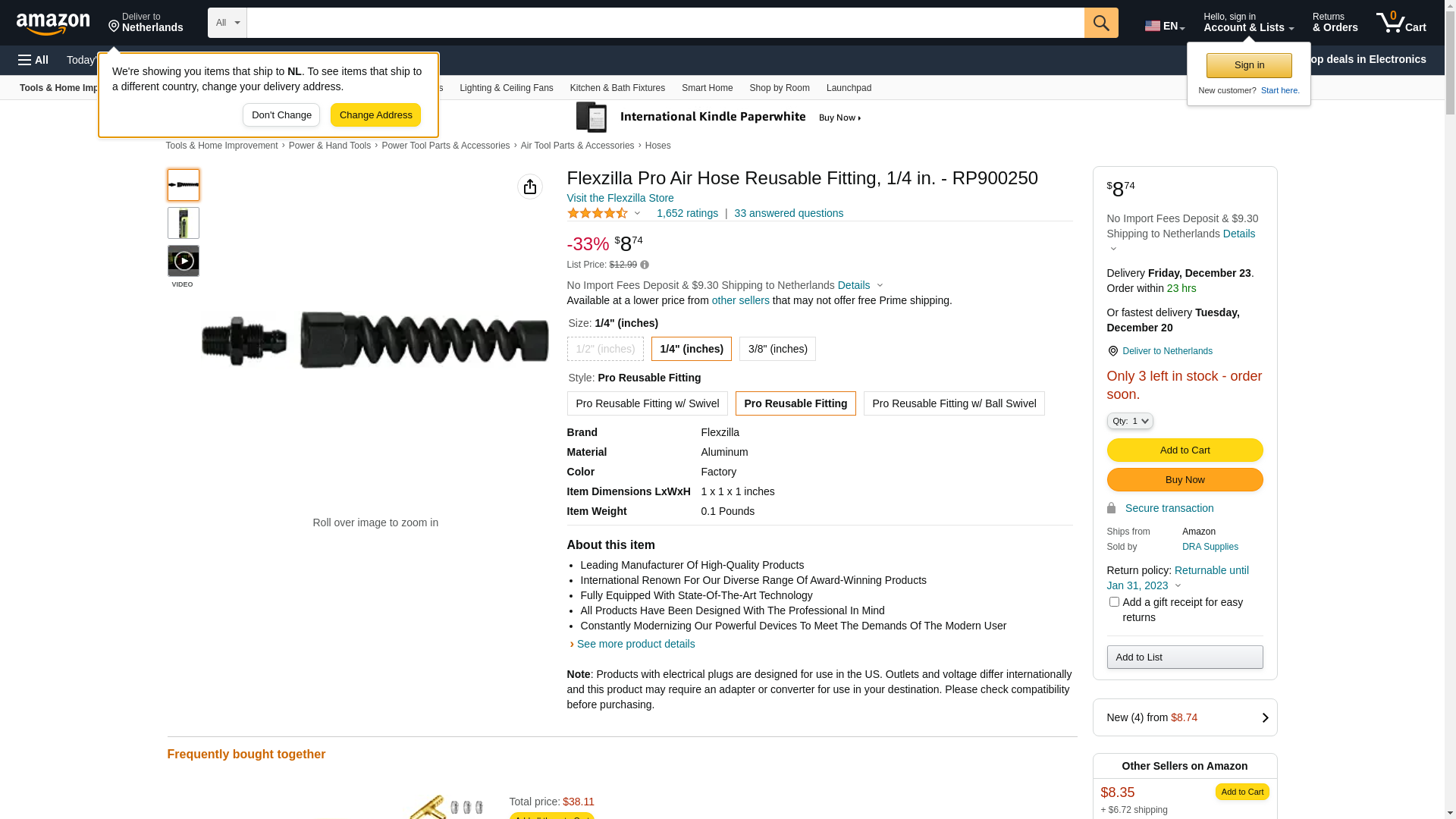
Task: Click the Amazon logo
Action: point(53,24)
